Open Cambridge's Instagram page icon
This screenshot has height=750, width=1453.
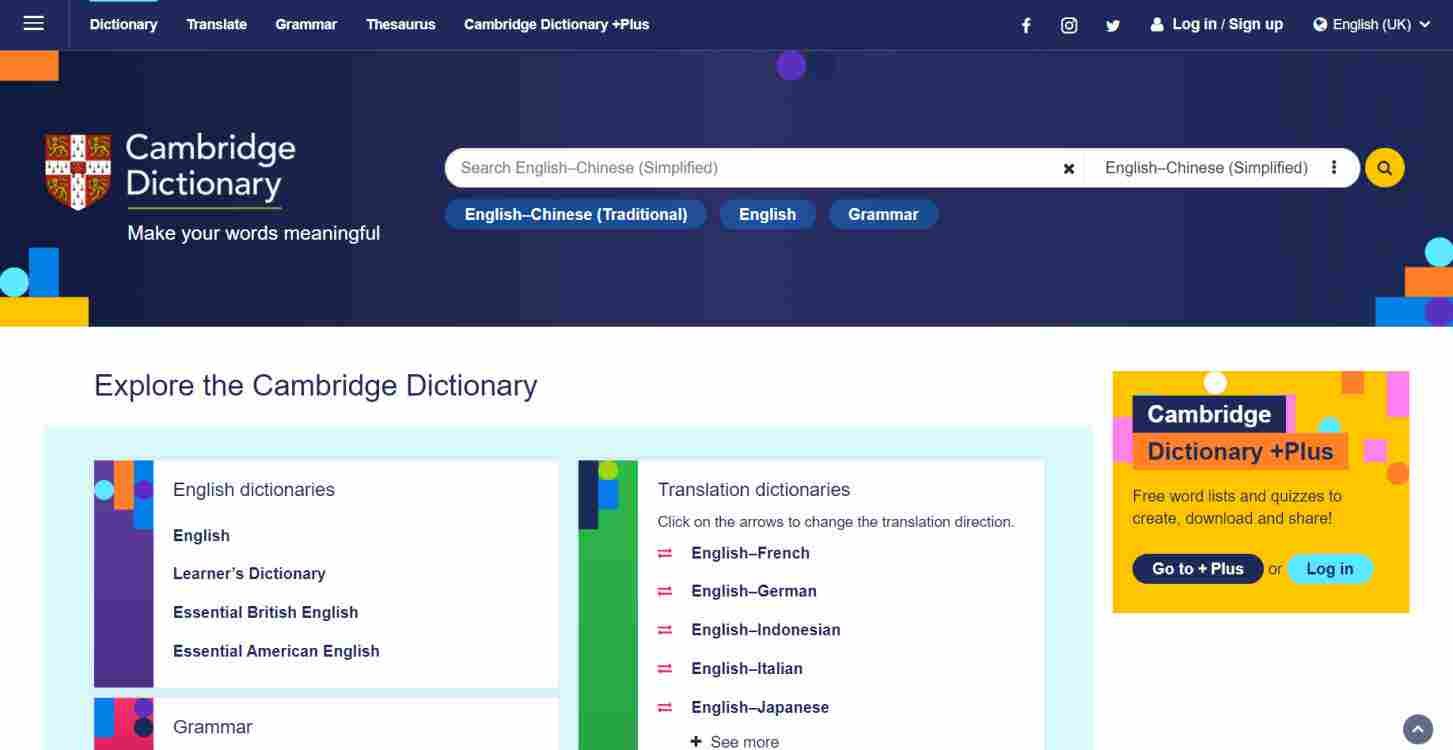coord(1069,25)
